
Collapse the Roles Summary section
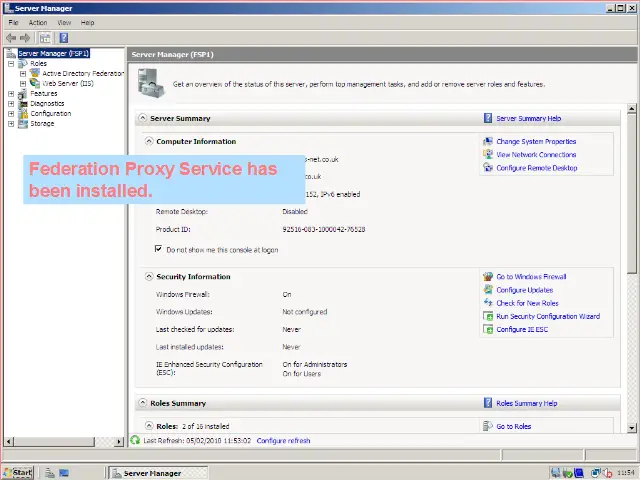click(x=142, y=403)
